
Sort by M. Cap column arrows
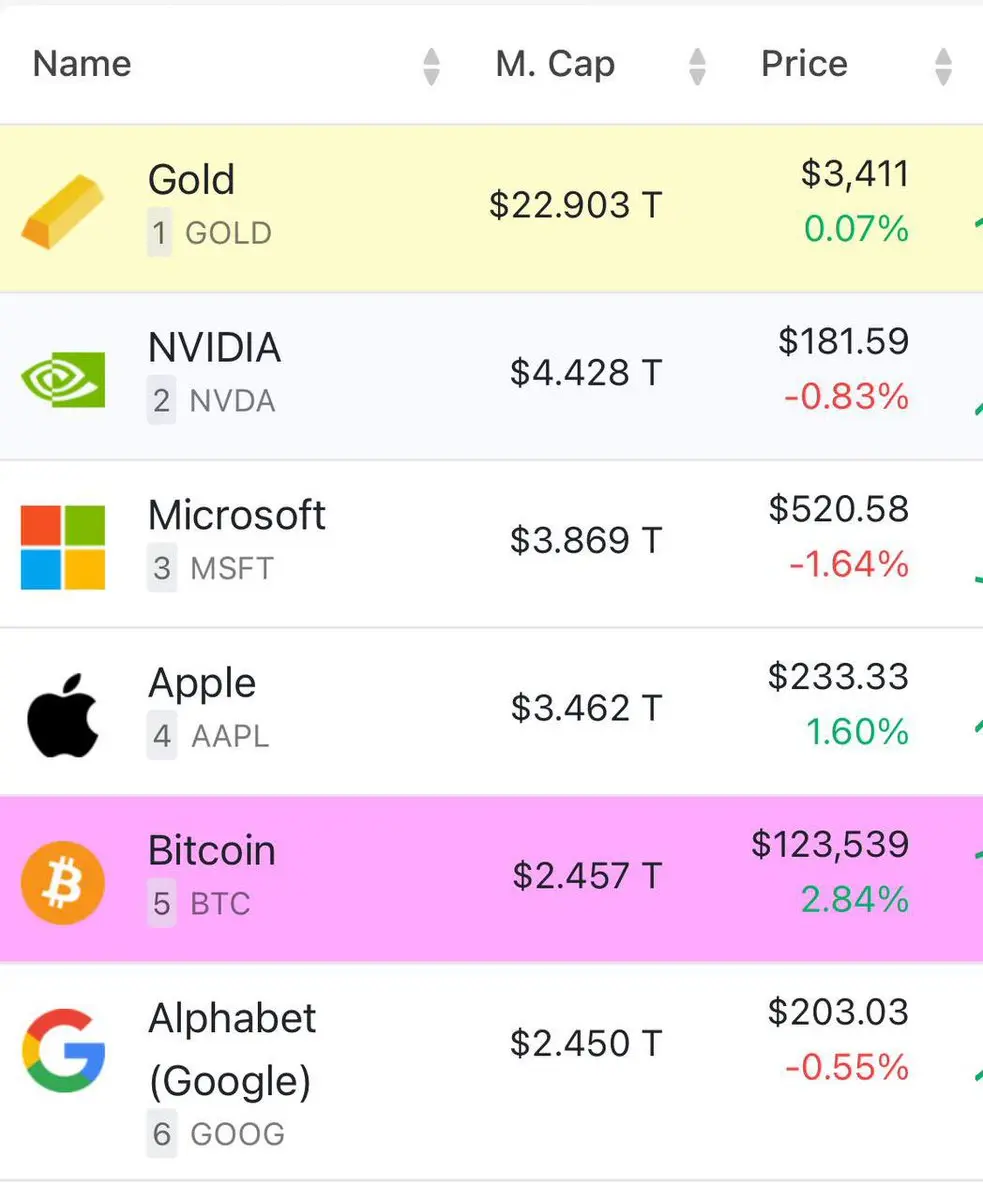[698, 67]
